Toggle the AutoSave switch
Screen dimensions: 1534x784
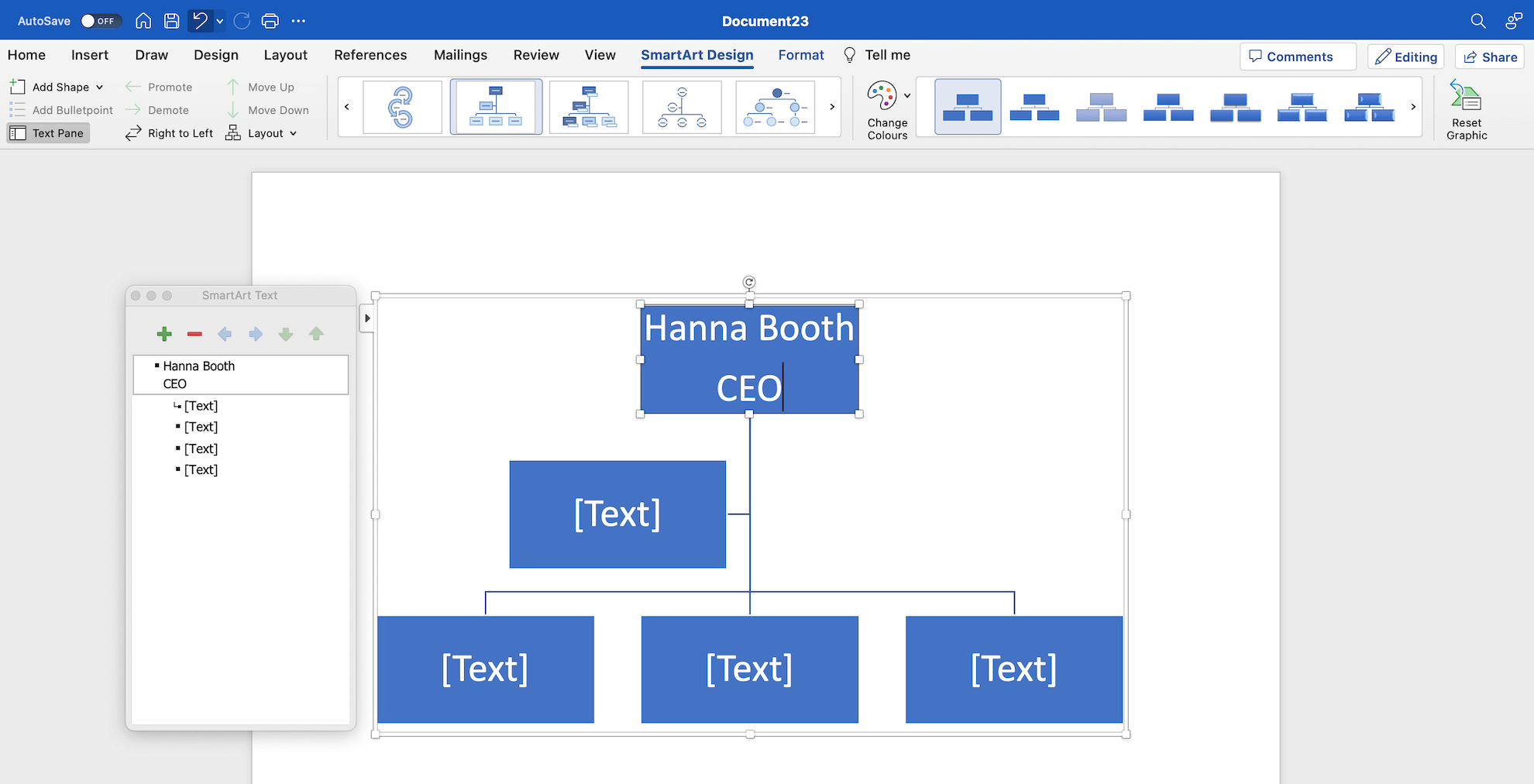tap(101, 21)
